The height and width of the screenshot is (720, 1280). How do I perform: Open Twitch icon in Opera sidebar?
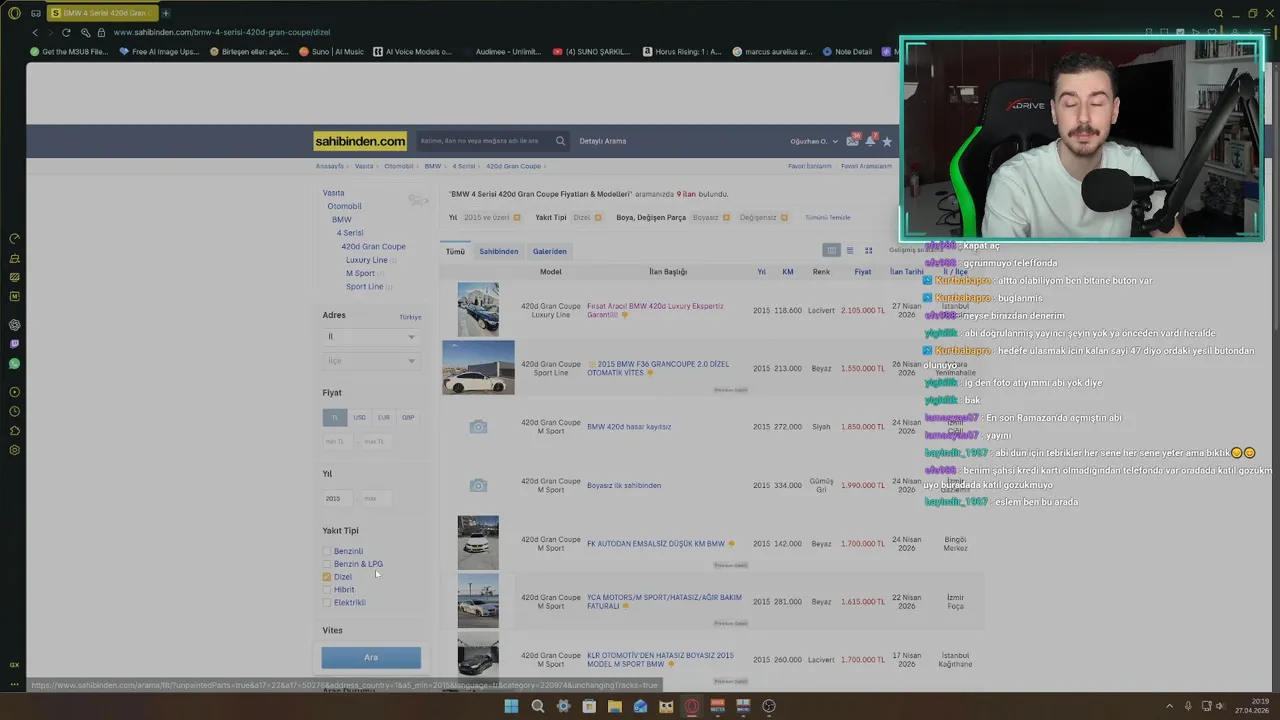(14, 344)
